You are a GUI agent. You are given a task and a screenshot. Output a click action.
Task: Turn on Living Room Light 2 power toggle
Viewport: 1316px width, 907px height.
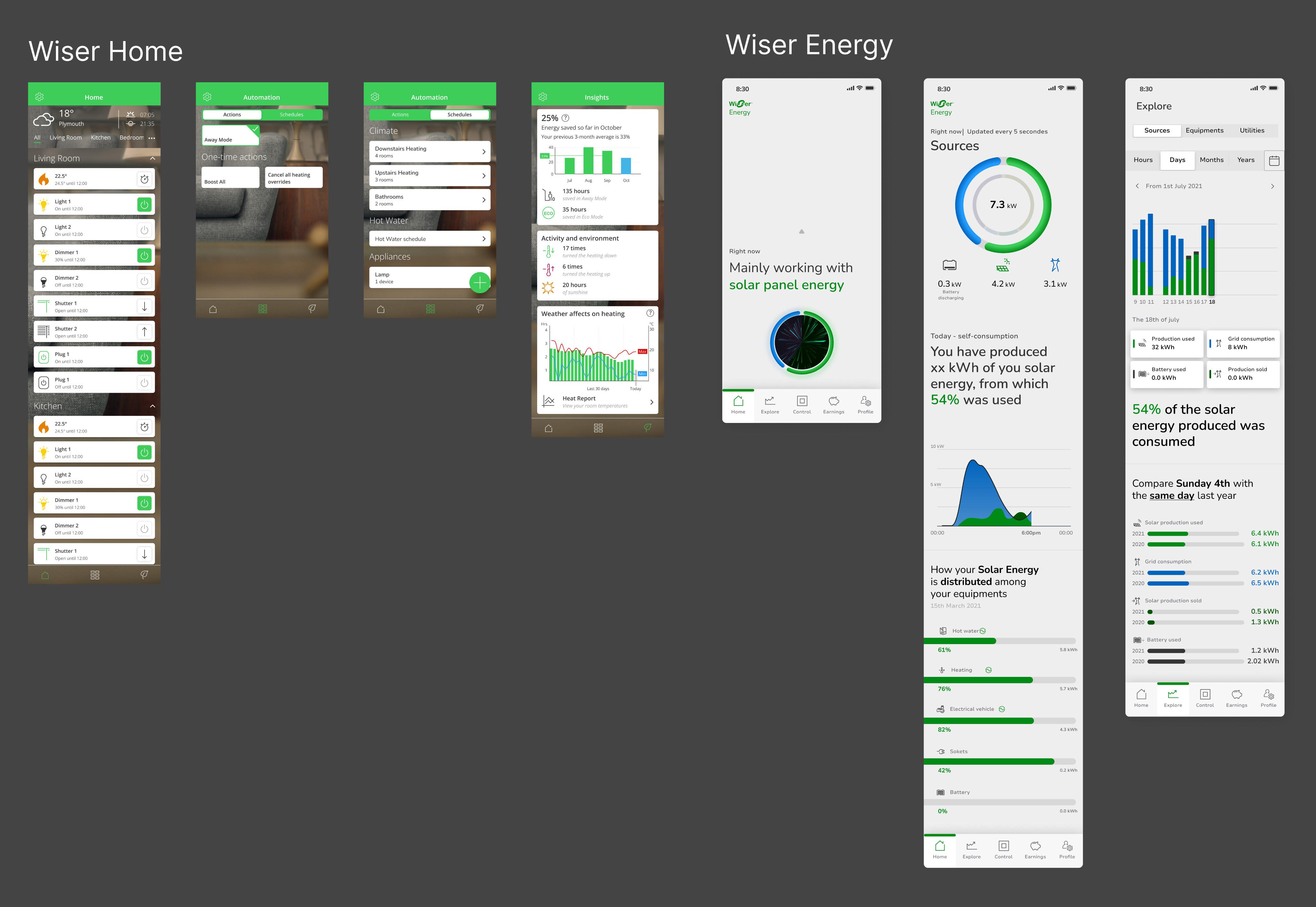144,230
